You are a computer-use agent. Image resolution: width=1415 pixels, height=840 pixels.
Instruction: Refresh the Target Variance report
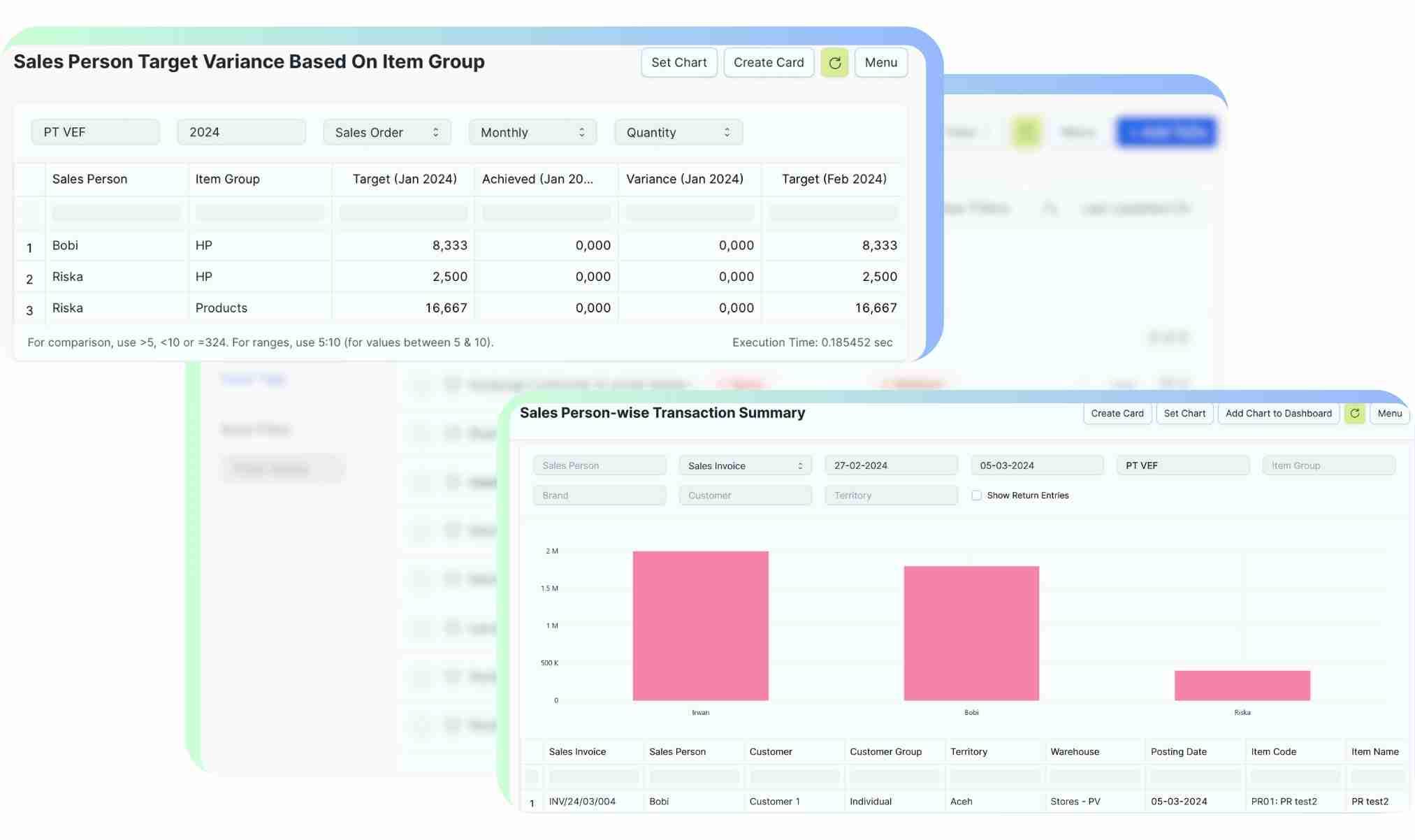pos(834,63)
